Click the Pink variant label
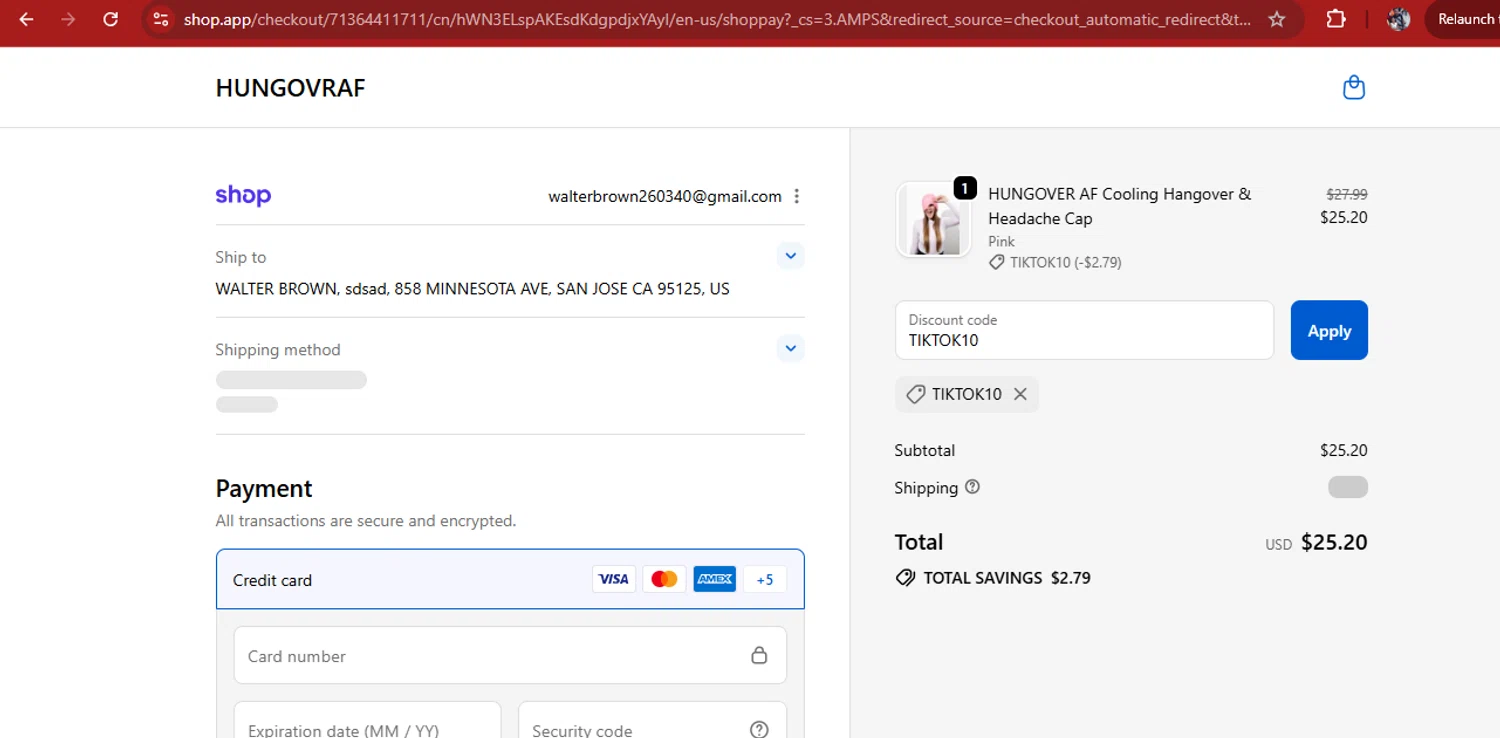Viewport: 1500px width, 738px height. 1001,241
